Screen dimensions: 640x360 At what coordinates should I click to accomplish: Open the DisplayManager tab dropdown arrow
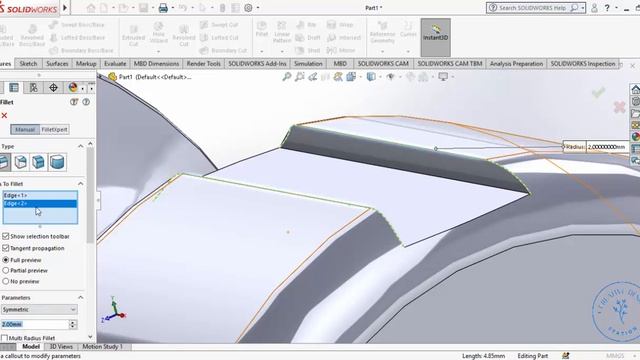click(82, 88)
